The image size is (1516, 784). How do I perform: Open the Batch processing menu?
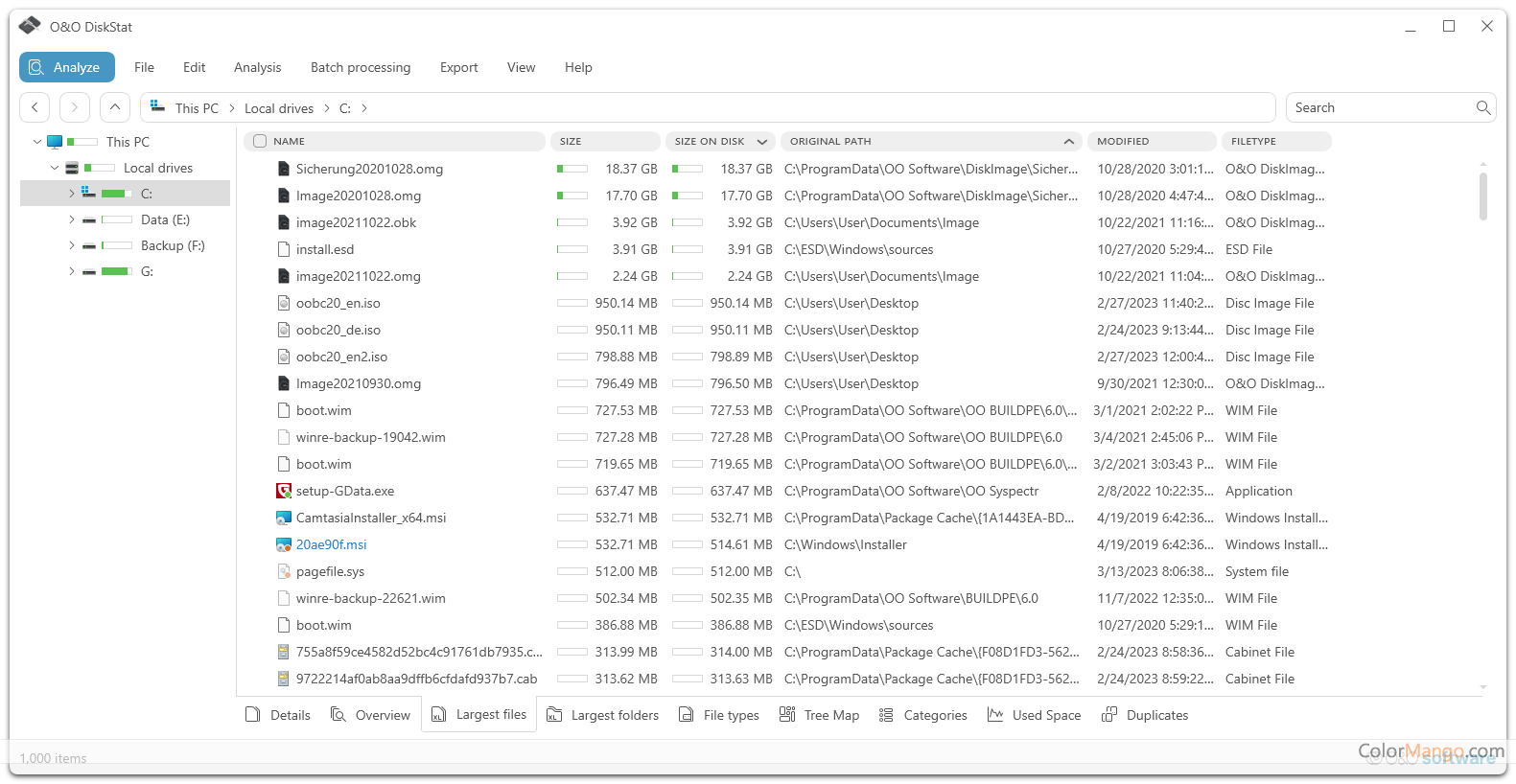pyautogui.click(x=360, y=67)
